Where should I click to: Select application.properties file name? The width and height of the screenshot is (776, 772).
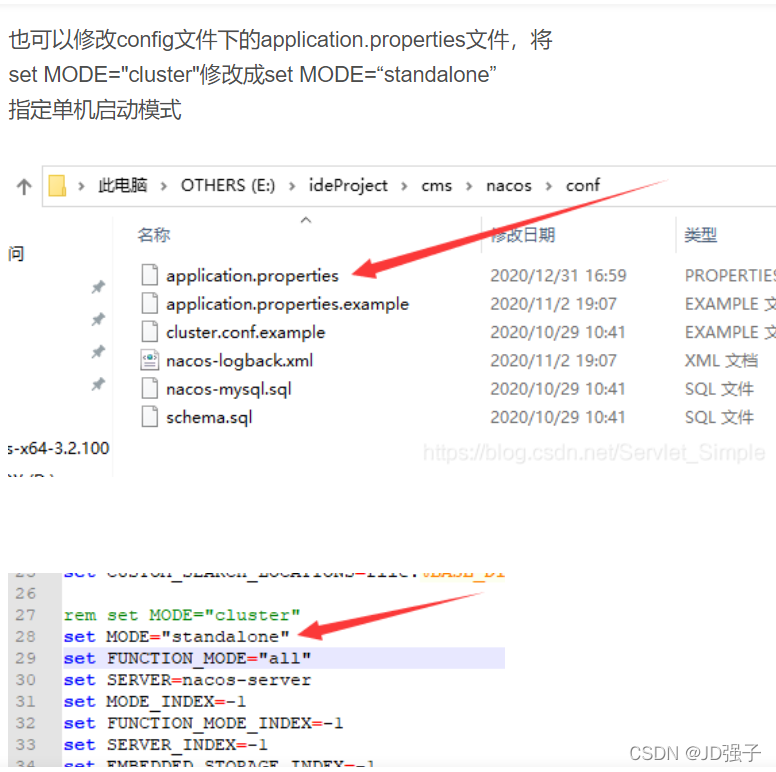(252, 276)
